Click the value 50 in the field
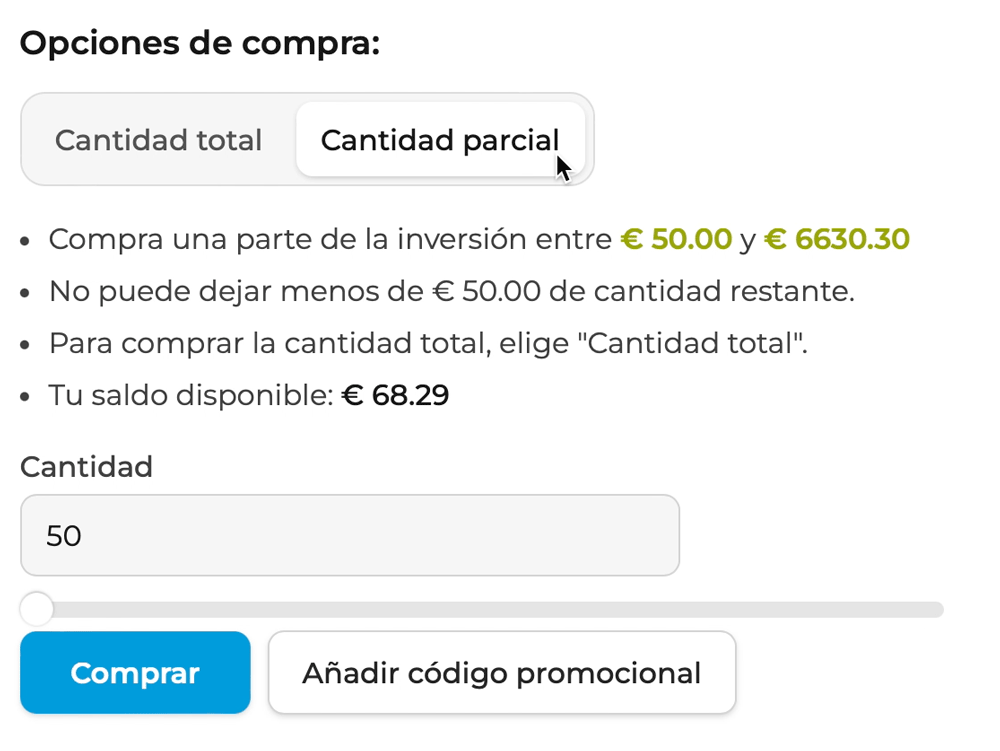Image resolution: width=1000 pixels, height=751 pixels. coord(64,536)
